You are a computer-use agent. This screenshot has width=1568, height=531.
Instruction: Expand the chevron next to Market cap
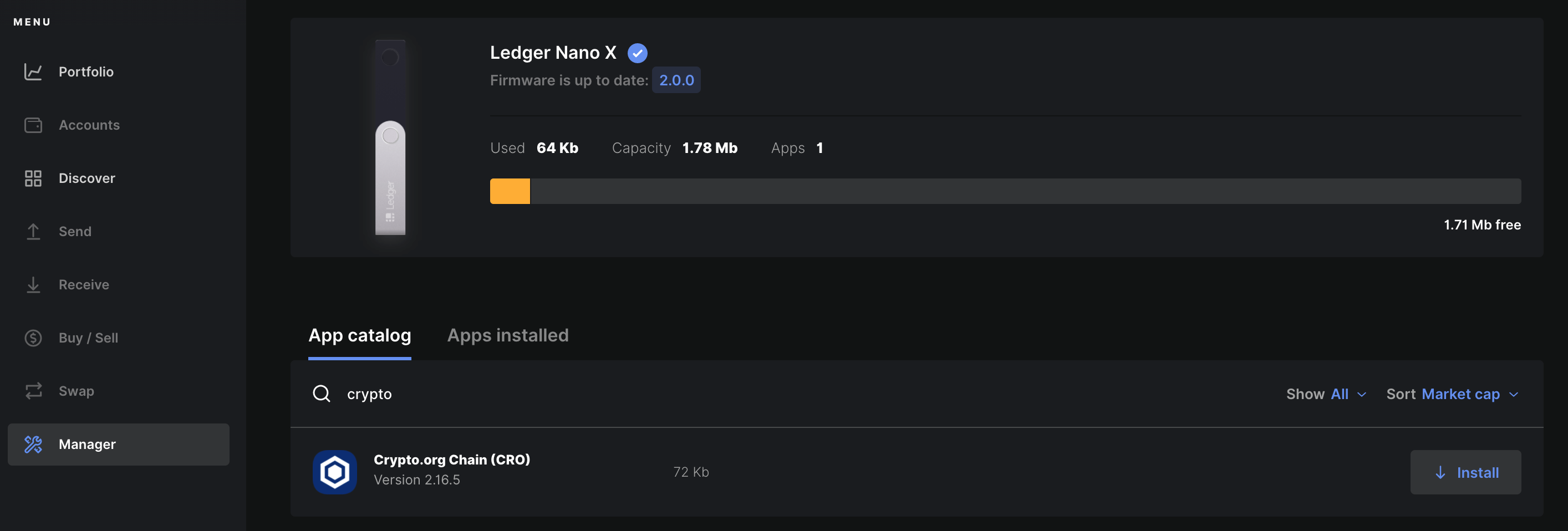coord(1513,395)
